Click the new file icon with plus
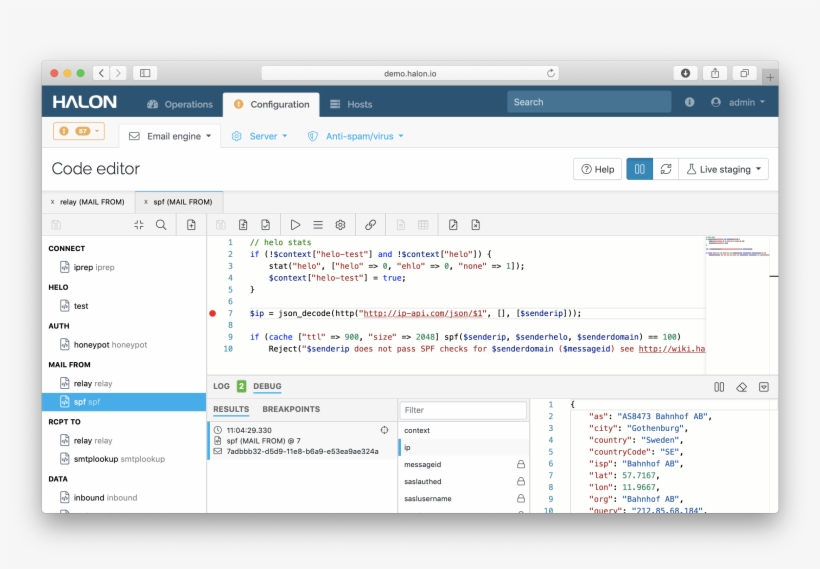The width and height of the screenshot is (820, 569). point(191,225)
